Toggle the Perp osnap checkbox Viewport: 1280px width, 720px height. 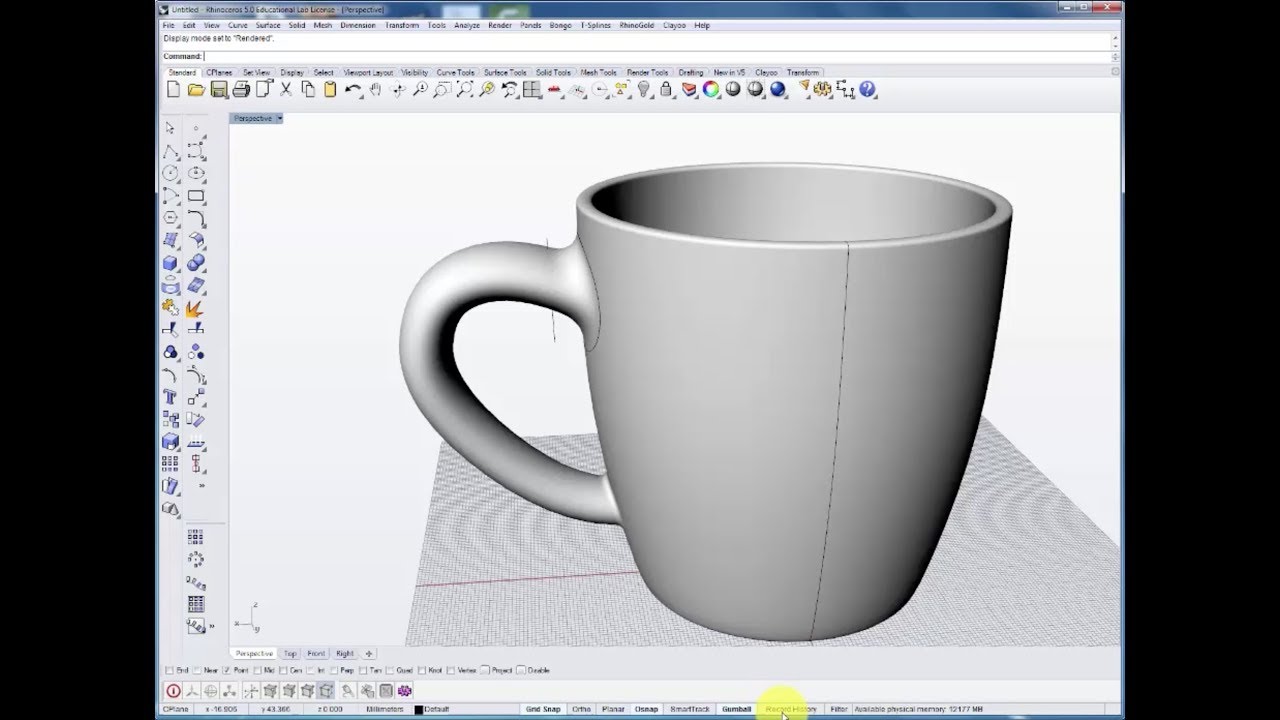335,670
